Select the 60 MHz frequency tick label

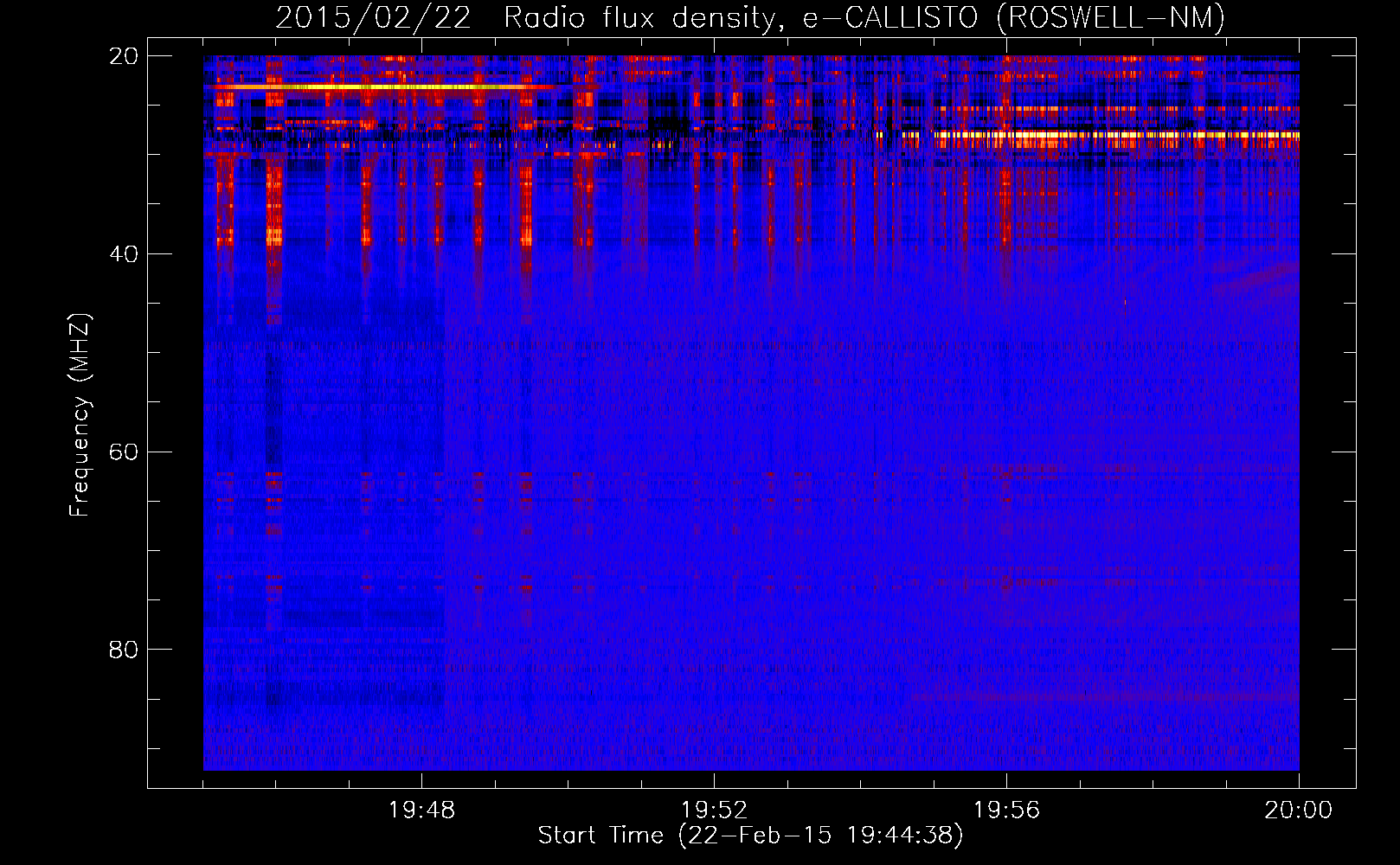pos(123,452)
